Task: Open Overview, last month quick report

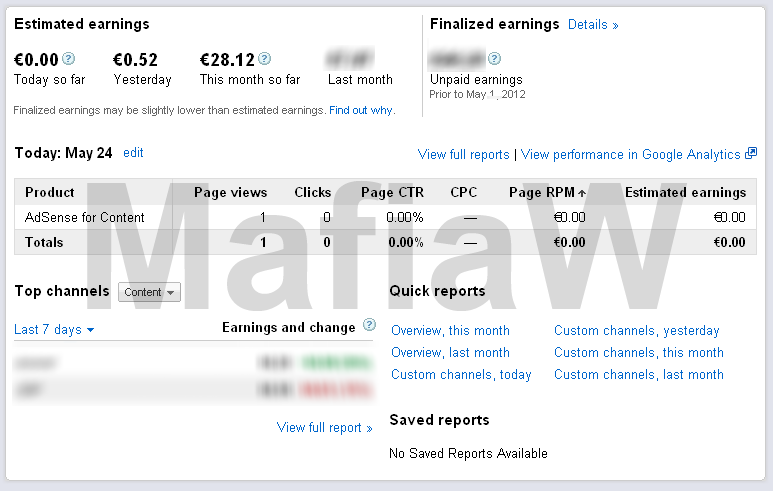Action: pyautogui.click(x=450, y=353)
